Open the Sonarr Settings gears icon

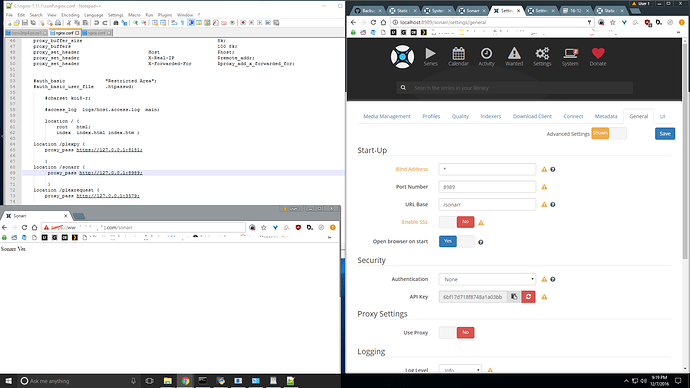tap(542, 54)
